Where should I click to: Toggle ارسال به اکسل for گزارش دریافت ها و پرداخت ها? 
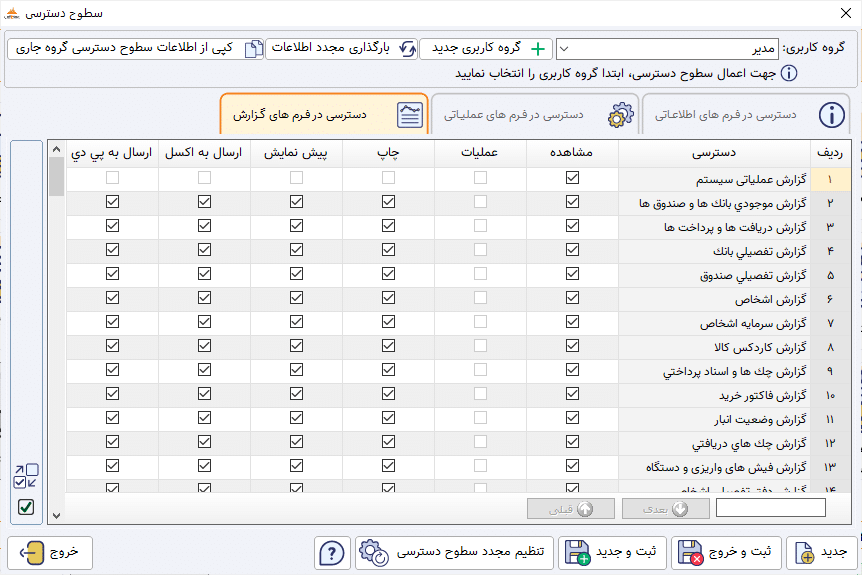205,225
